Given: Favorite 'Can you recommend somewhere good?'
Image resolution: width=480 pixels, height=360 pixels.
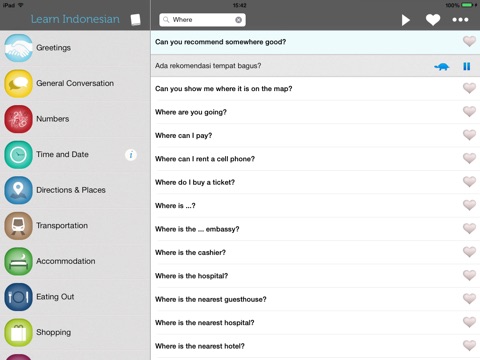Looking at the screenshot, I should (469, 42).
